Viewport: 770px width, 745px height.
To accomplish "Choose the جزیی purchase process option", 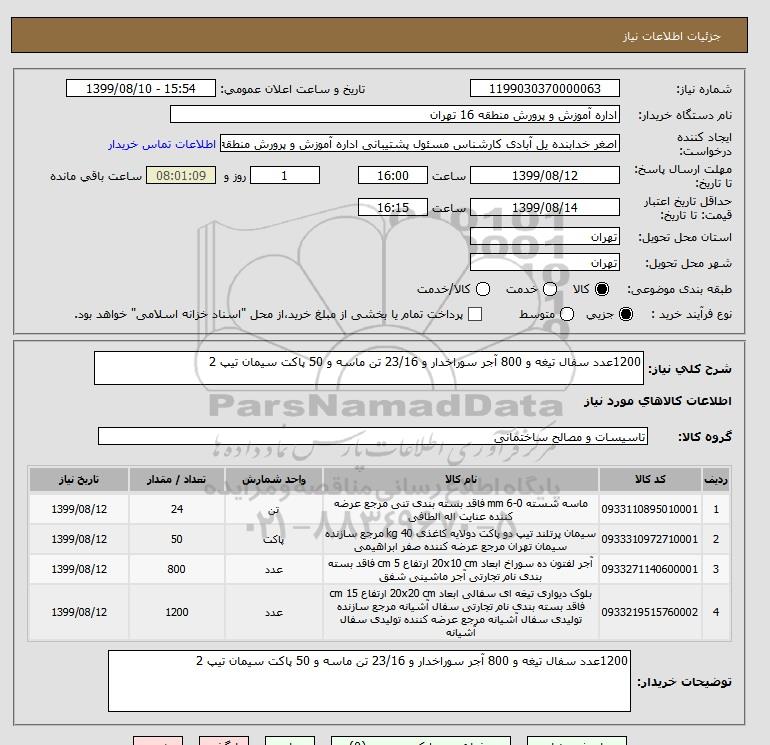I will (626, 314).
